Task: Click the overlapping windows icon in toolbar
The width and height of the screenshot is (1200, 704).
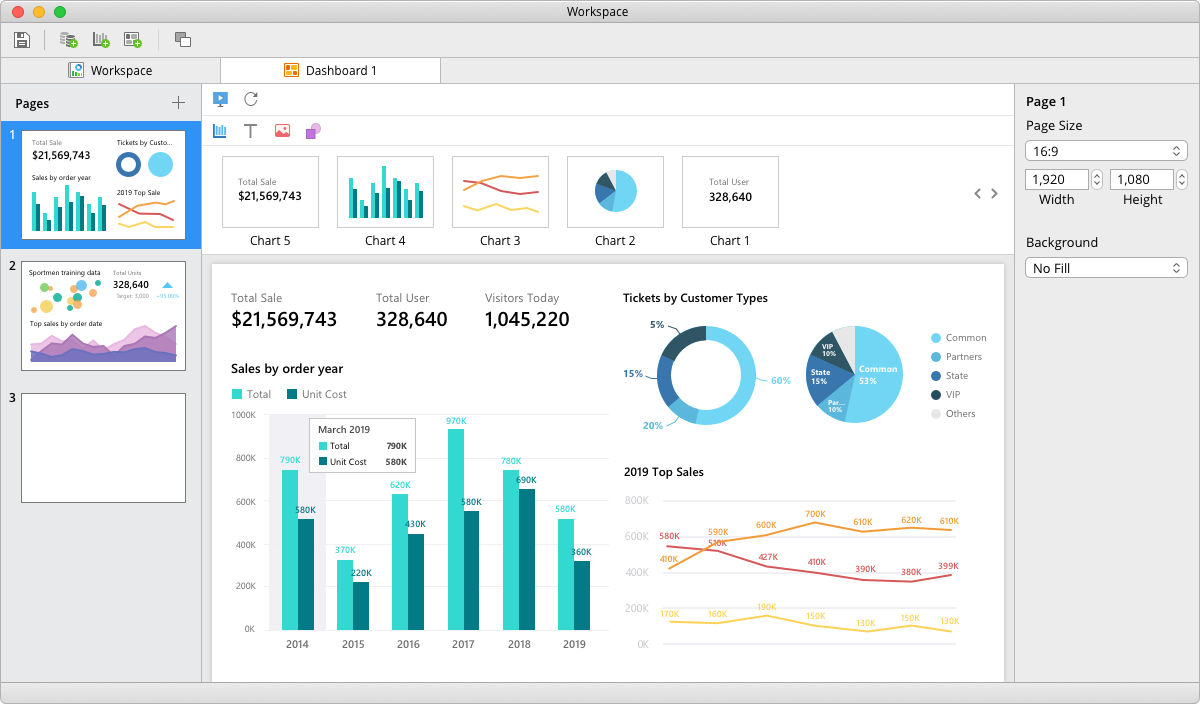Action: [x=182, y=40]
